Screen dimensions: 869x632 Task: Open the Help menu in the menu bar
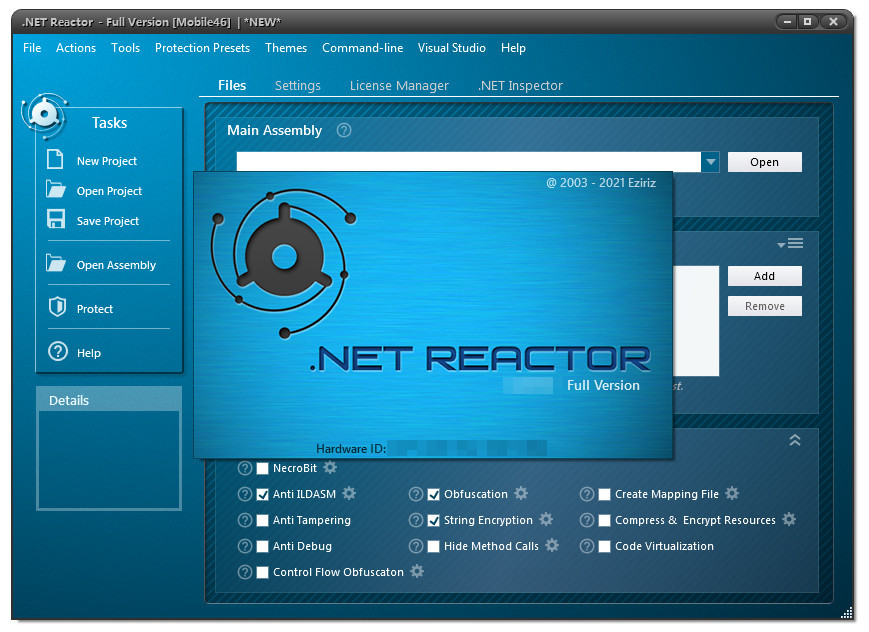513,48
